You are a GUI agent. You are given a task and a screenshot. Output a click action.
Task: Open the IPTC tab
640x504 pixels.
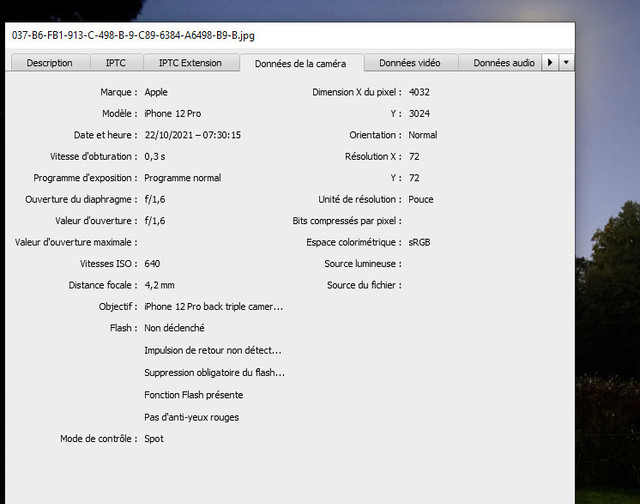pos(116,62)
